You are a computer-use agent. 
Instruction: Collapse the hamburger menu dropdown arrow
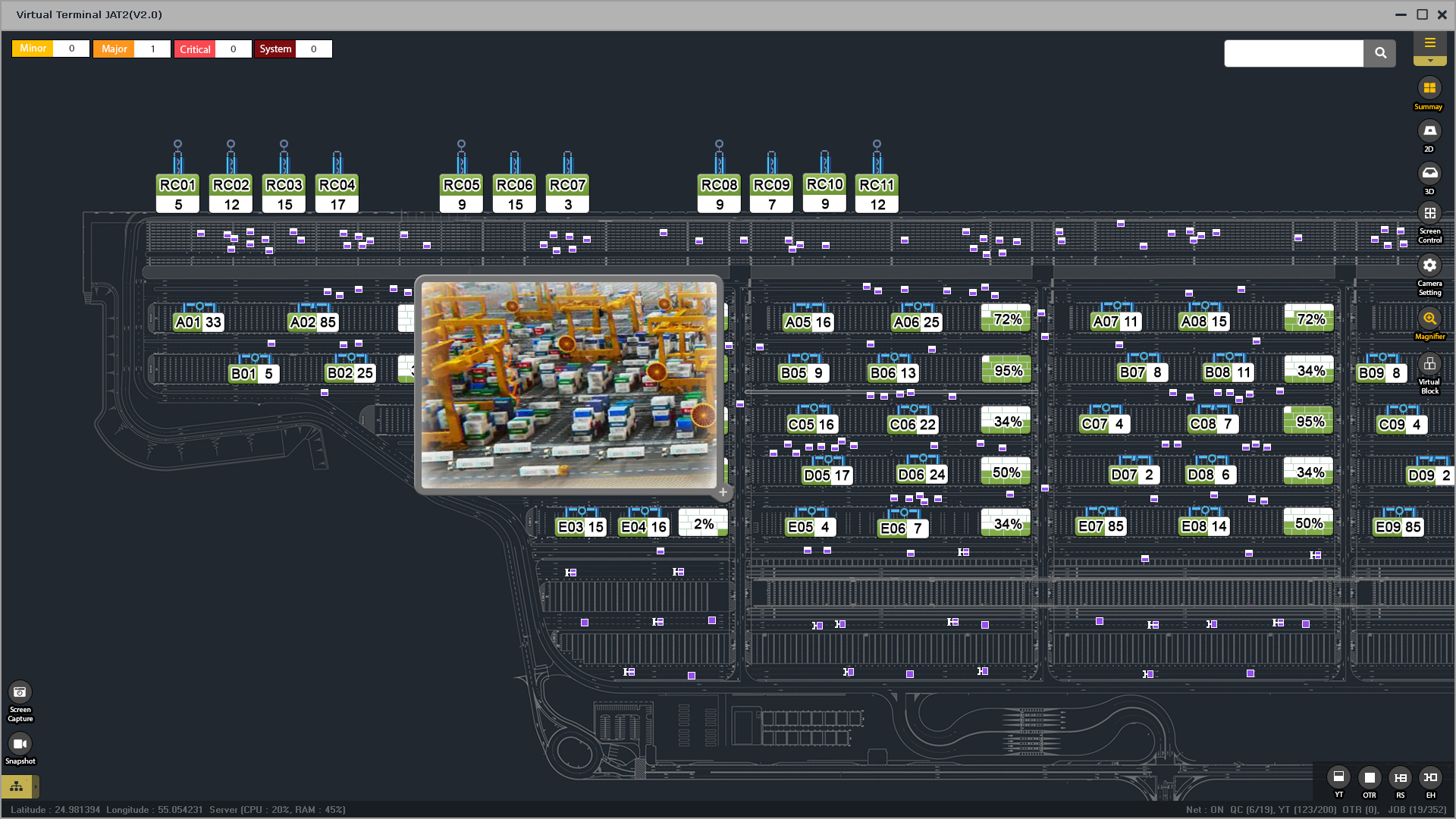pos(1430,61)
